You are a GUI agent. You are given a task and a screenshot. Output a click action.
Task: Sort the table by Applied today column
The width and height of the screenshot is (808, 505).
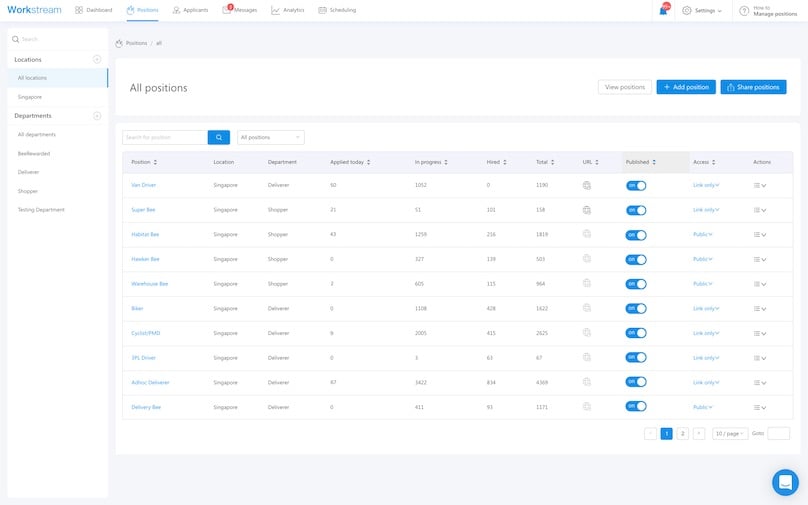coord(350,162)
